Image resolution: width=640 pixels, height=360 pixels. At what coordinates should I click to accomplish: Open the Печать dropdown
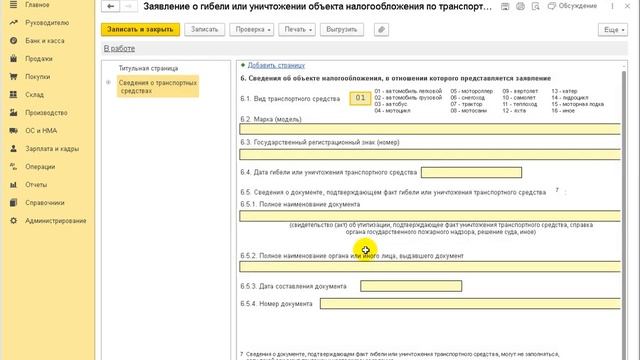click(297, 29)
